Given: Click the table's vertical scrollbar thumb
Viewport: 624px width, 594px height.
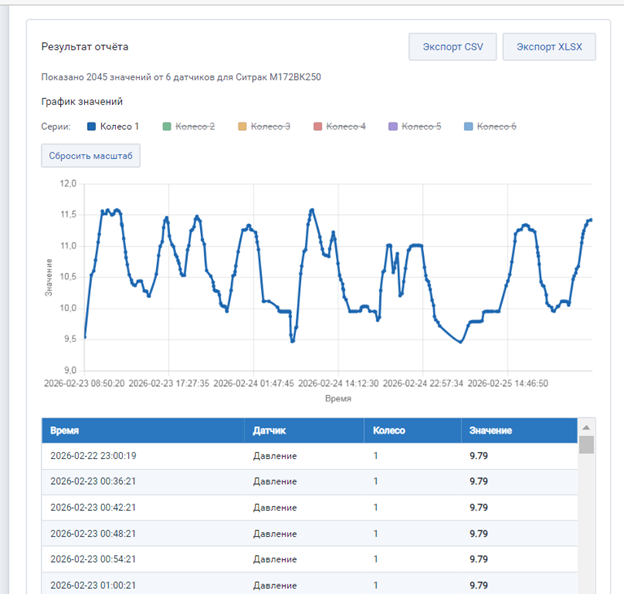Looking at the screenshot, I should click(586, 446).
